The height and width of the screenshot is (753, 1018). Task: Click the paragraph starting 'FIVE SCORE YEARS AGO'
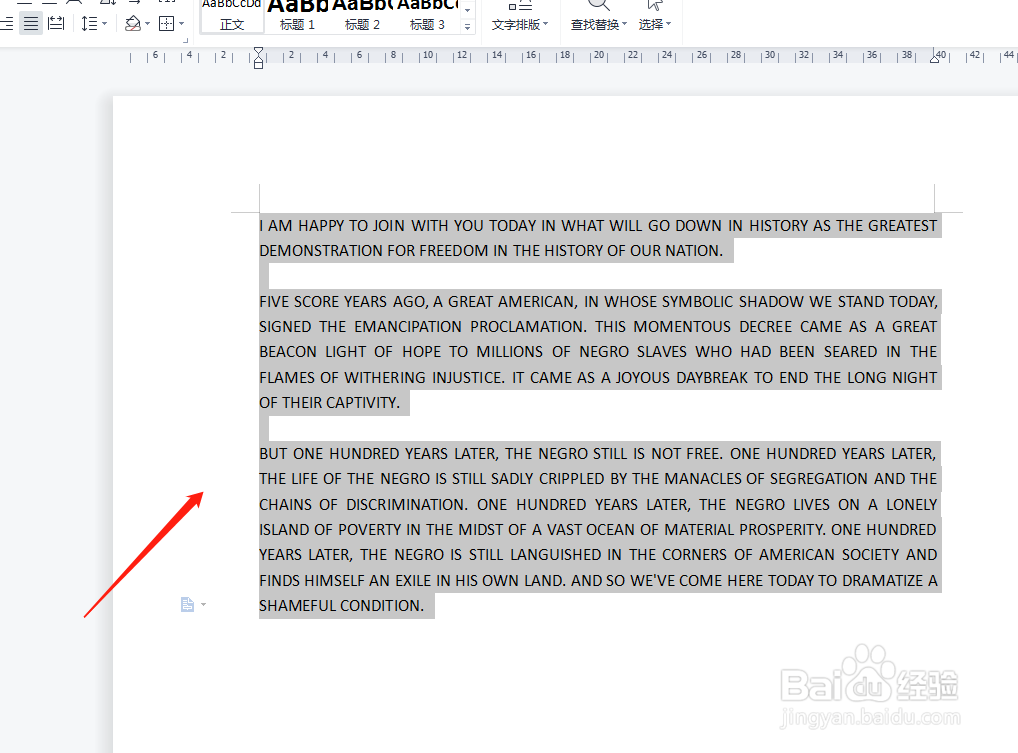click(x=598, y=352)
